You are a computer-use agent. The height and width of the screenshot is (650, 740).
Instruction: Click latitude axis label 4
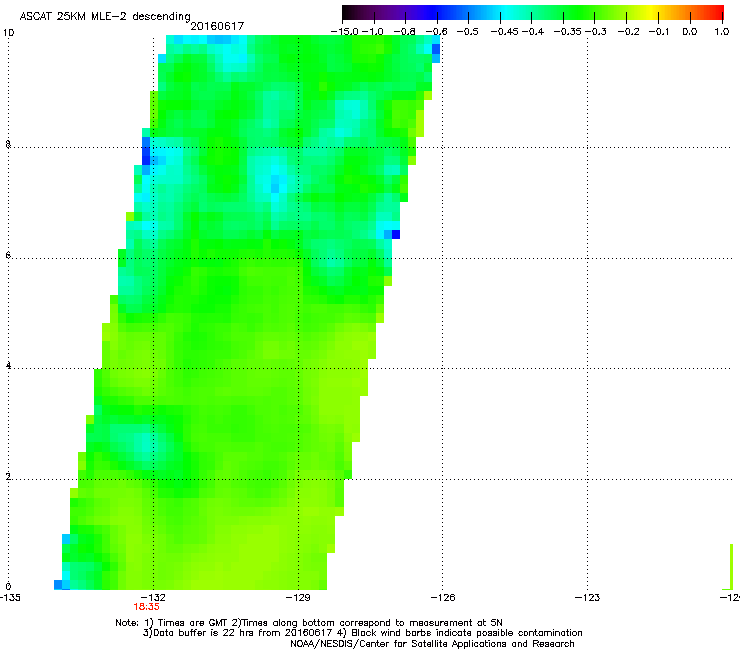8,366
